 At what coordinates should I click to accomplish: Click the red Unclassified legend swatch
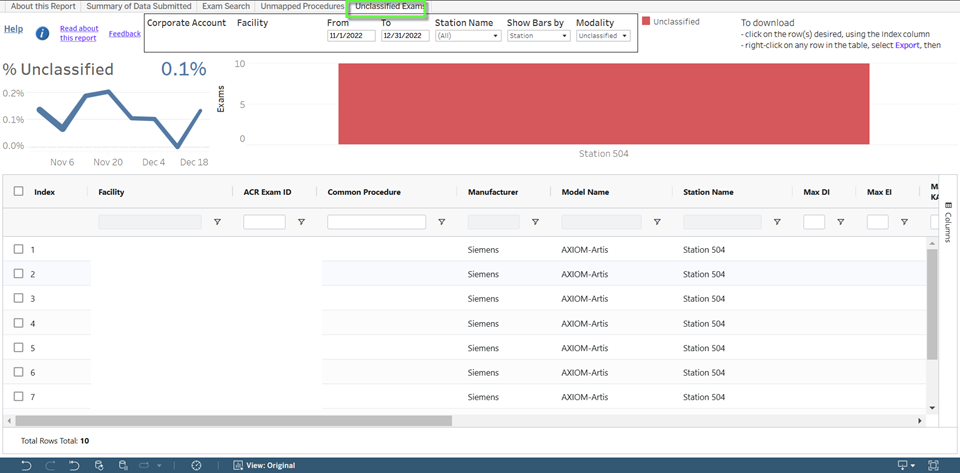646,21
